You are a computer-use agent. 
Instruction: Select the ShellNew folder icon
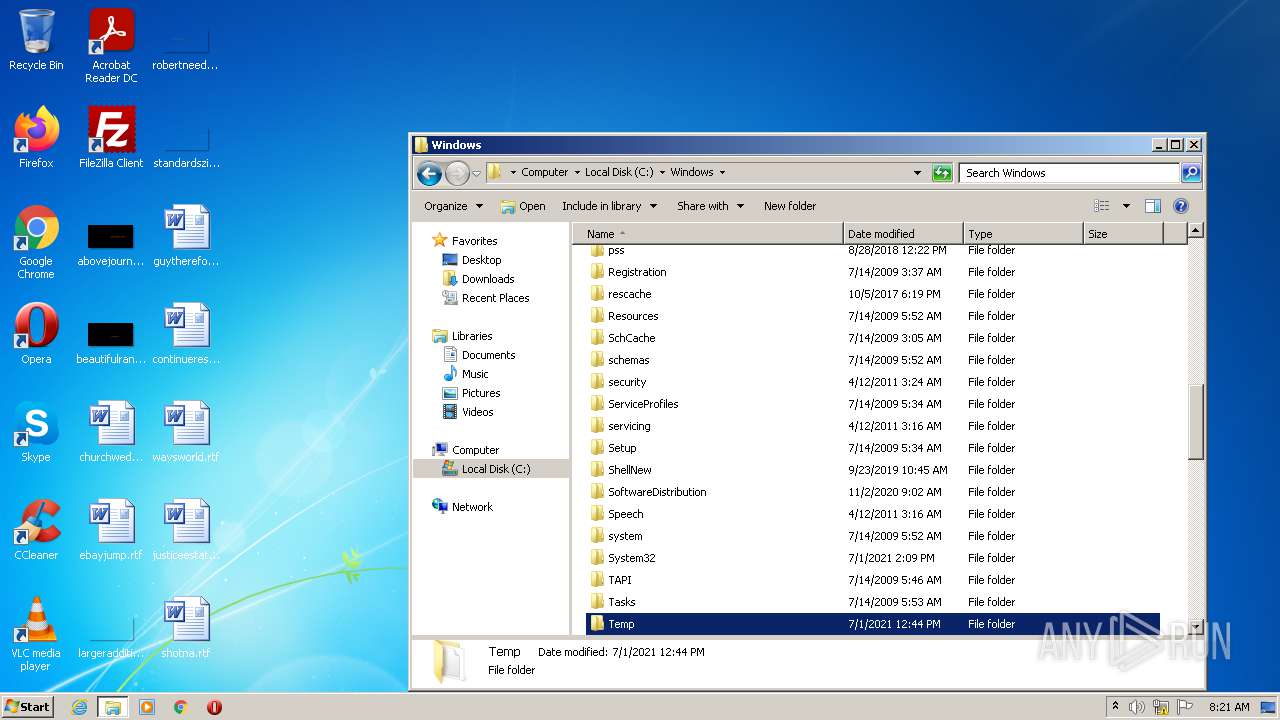tap(597, 470)
